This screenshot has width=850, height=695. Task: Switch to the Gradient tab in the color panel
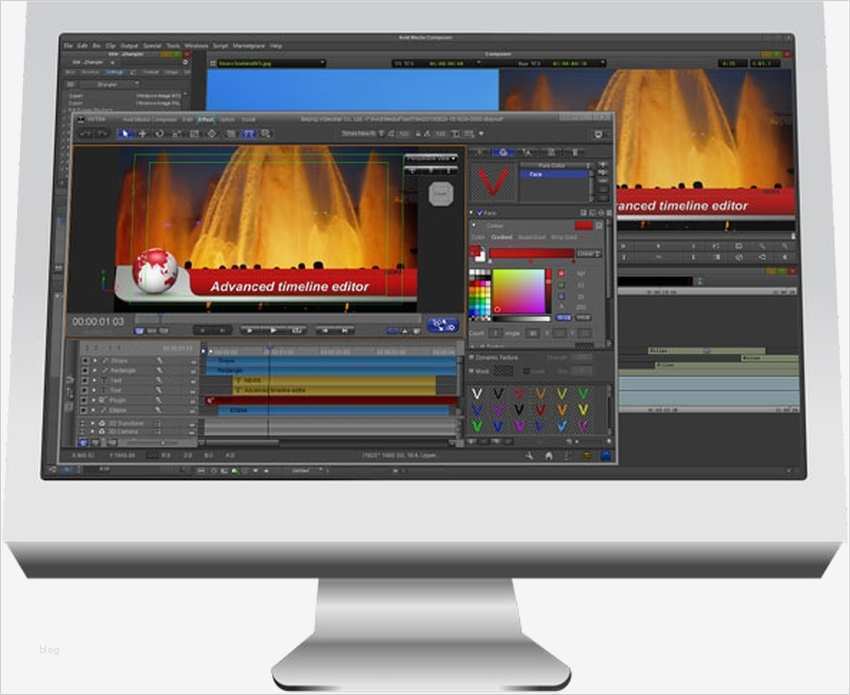point(500,237)
